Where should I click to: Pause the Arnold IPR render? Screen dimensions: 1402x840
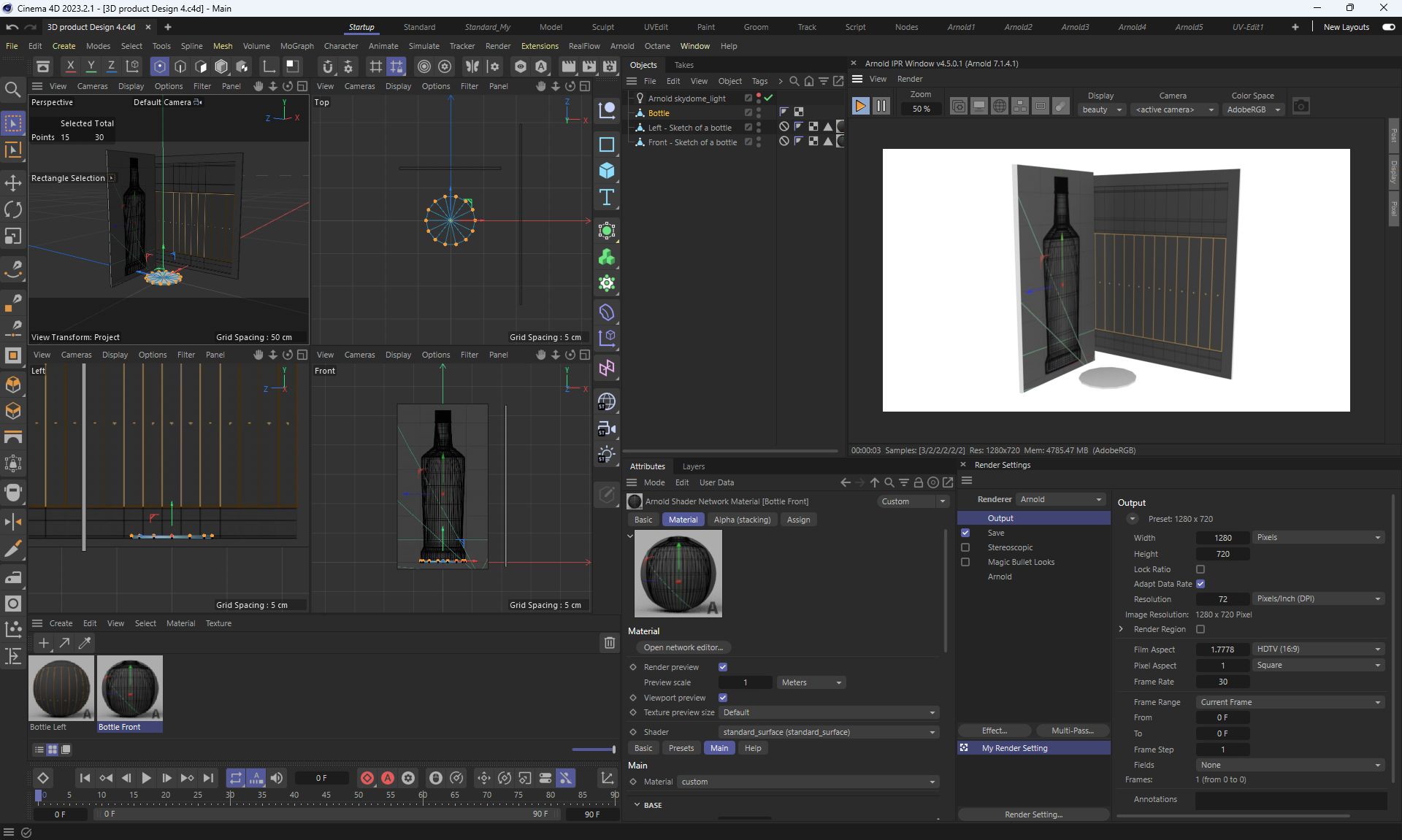[x=881, y=107]
